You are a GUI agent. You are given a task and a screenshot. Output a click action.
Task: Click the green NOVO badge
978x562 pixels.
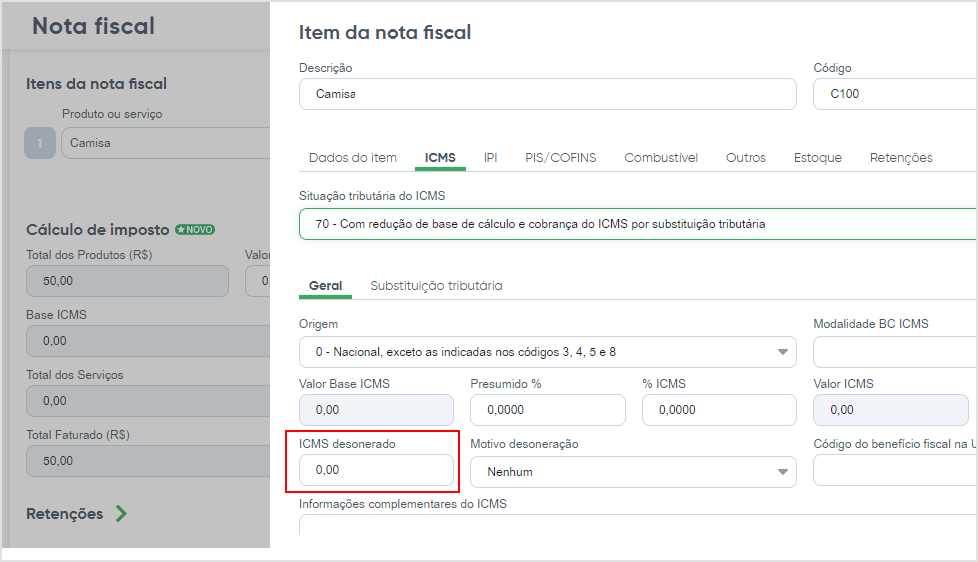[195, 230]
